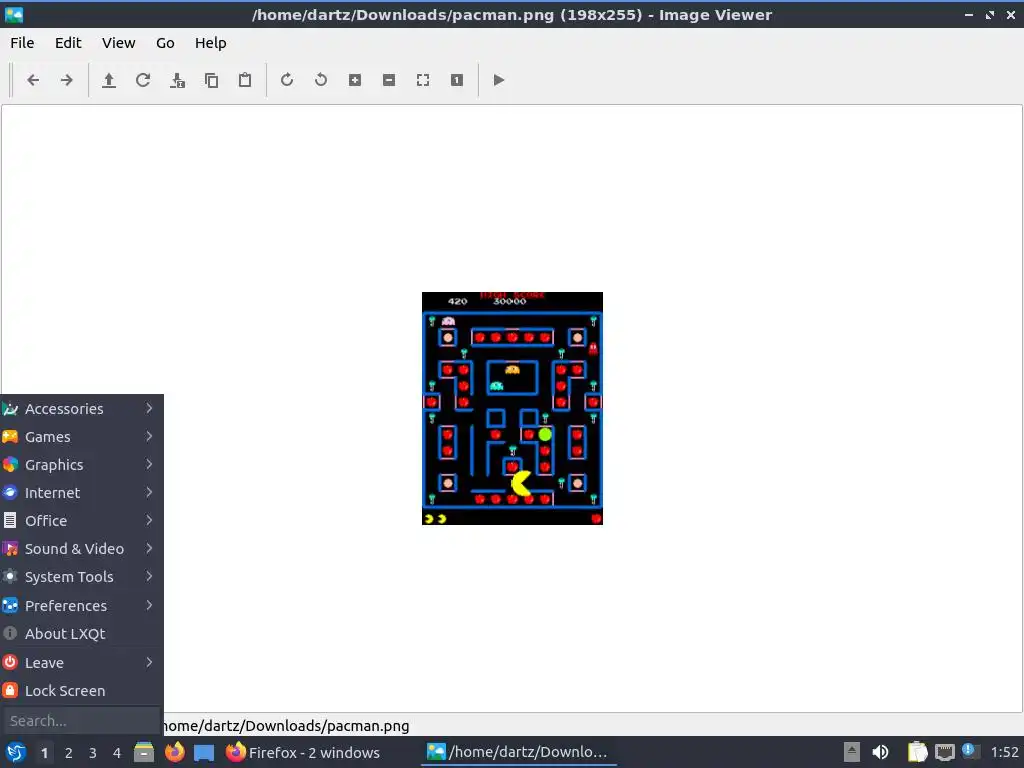Click the open file upload icon

109,80
